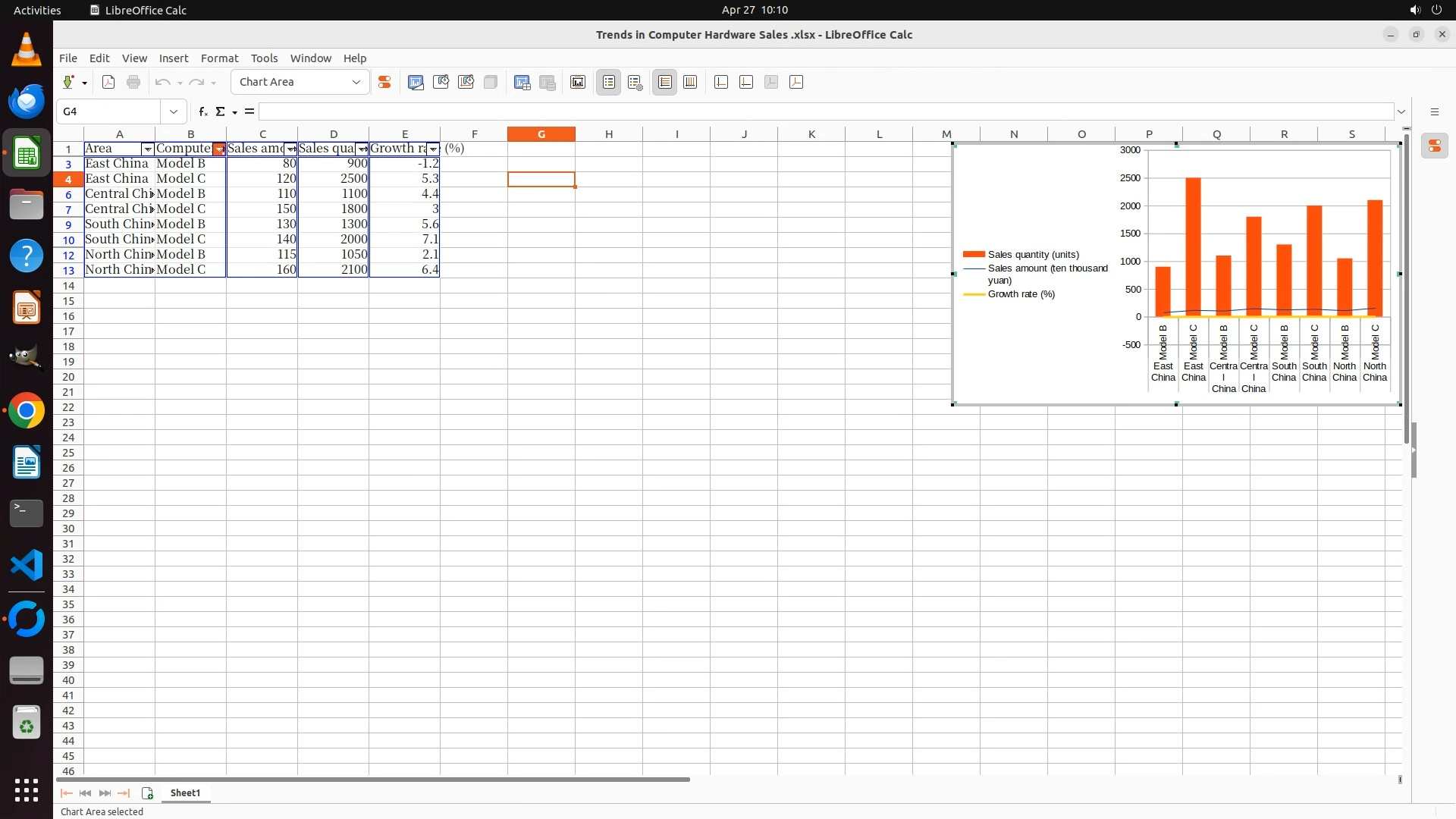
Task: Toggle Horizontal Grids display
Action: (665, 83)
